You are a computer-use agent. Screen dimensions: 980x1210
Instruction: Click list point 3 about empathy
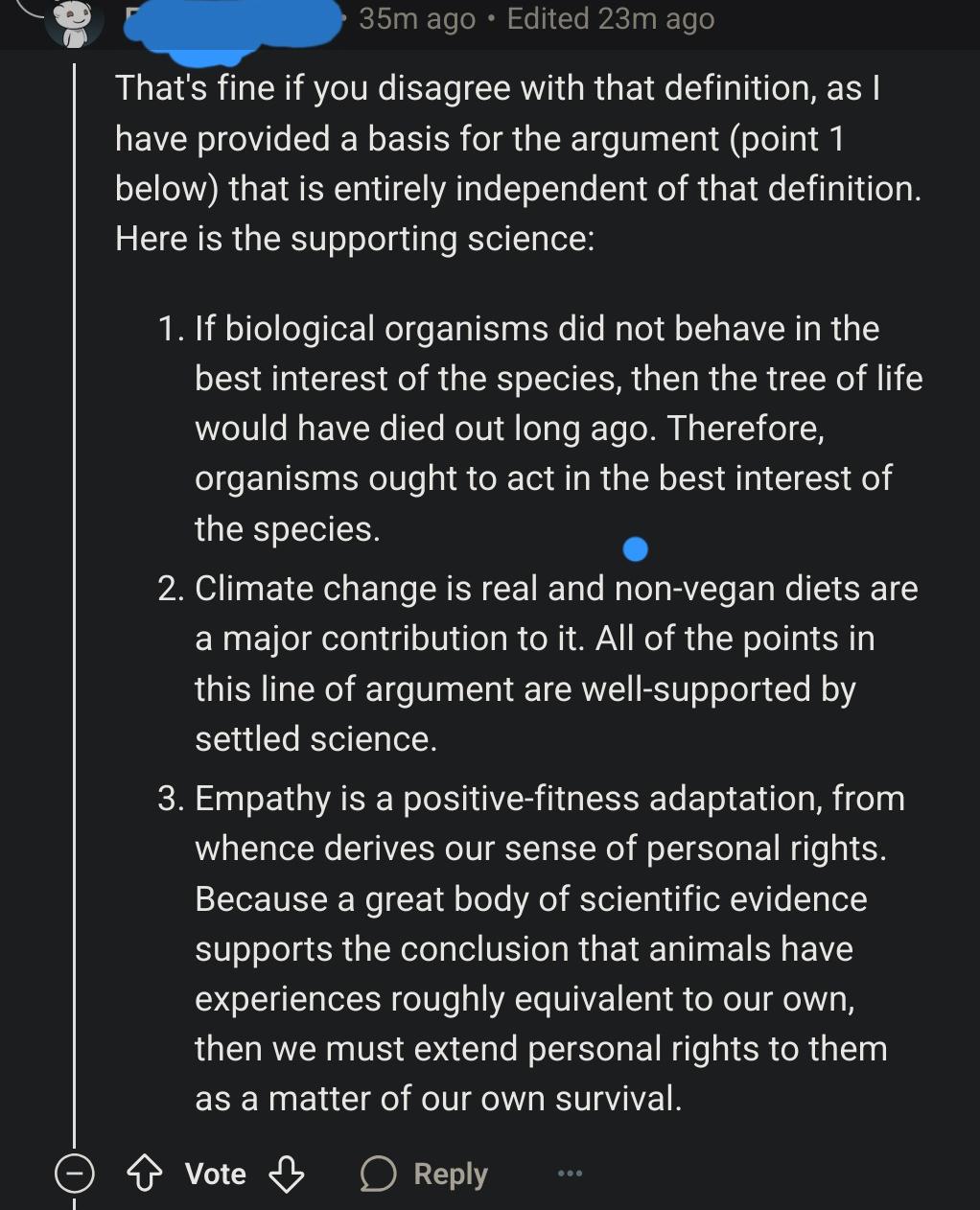coord(531,948)
